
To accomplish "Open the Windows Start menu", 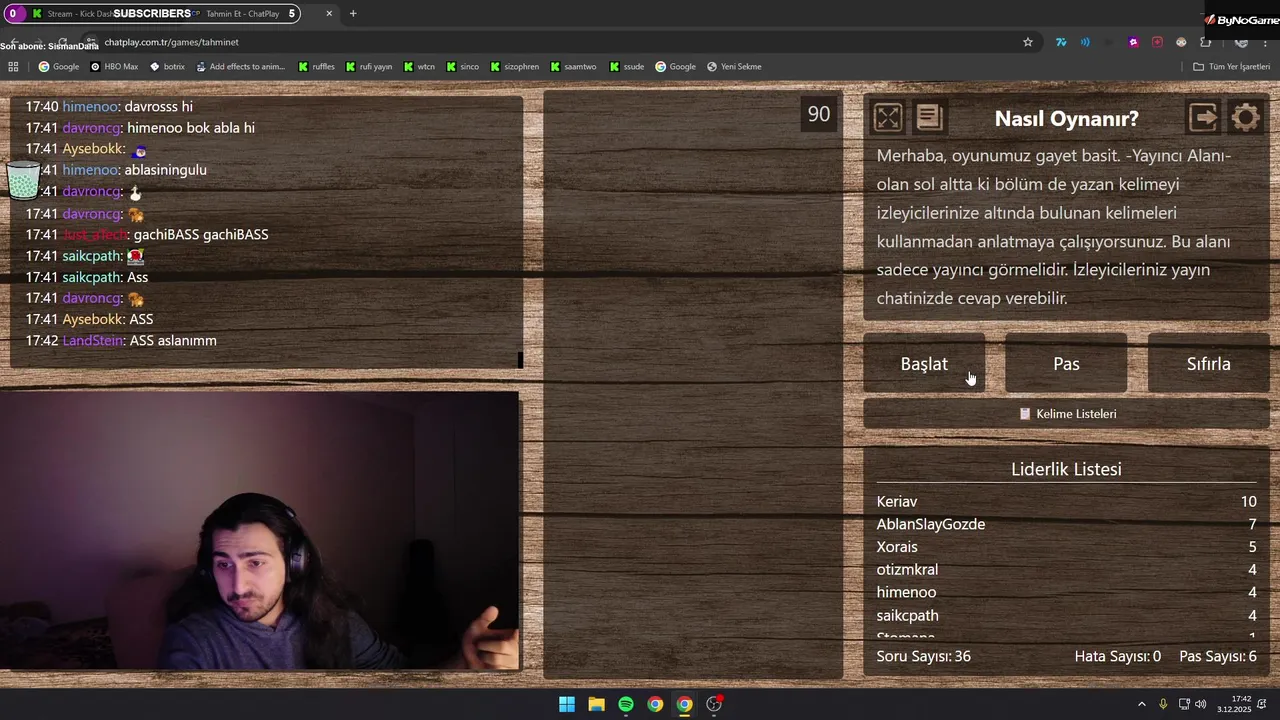I will pyautogui.click(x=567, y=704).
